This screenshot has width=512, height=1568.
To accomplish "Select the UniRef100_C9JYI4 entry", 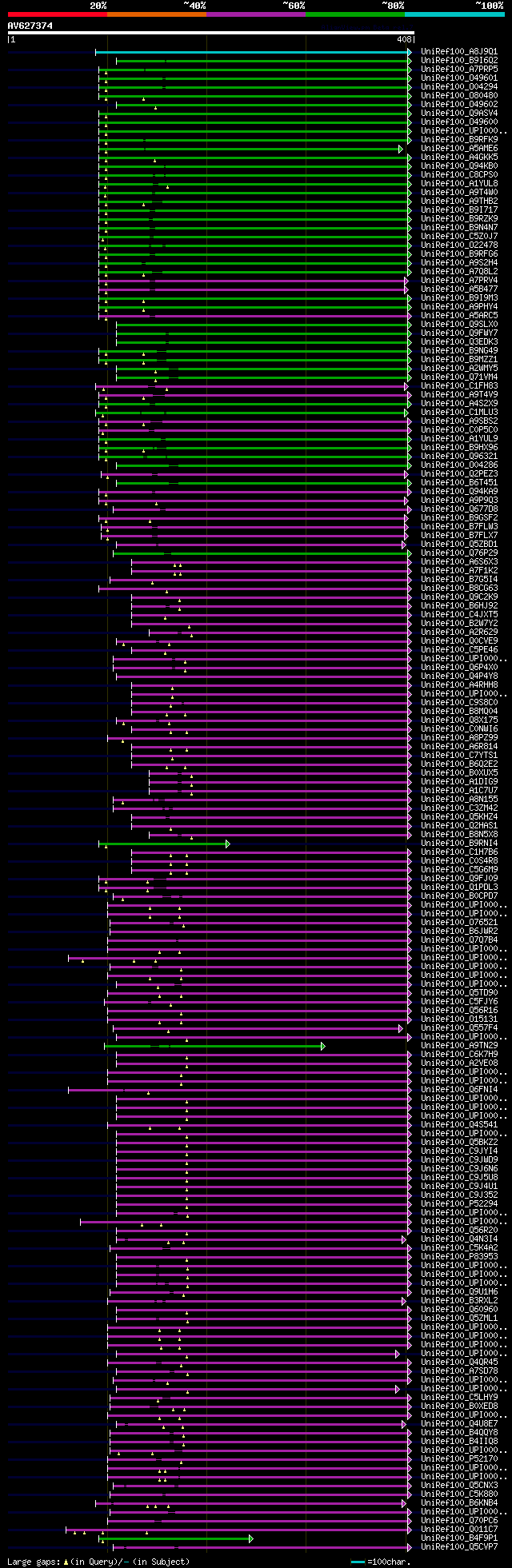I will 459,1151.
